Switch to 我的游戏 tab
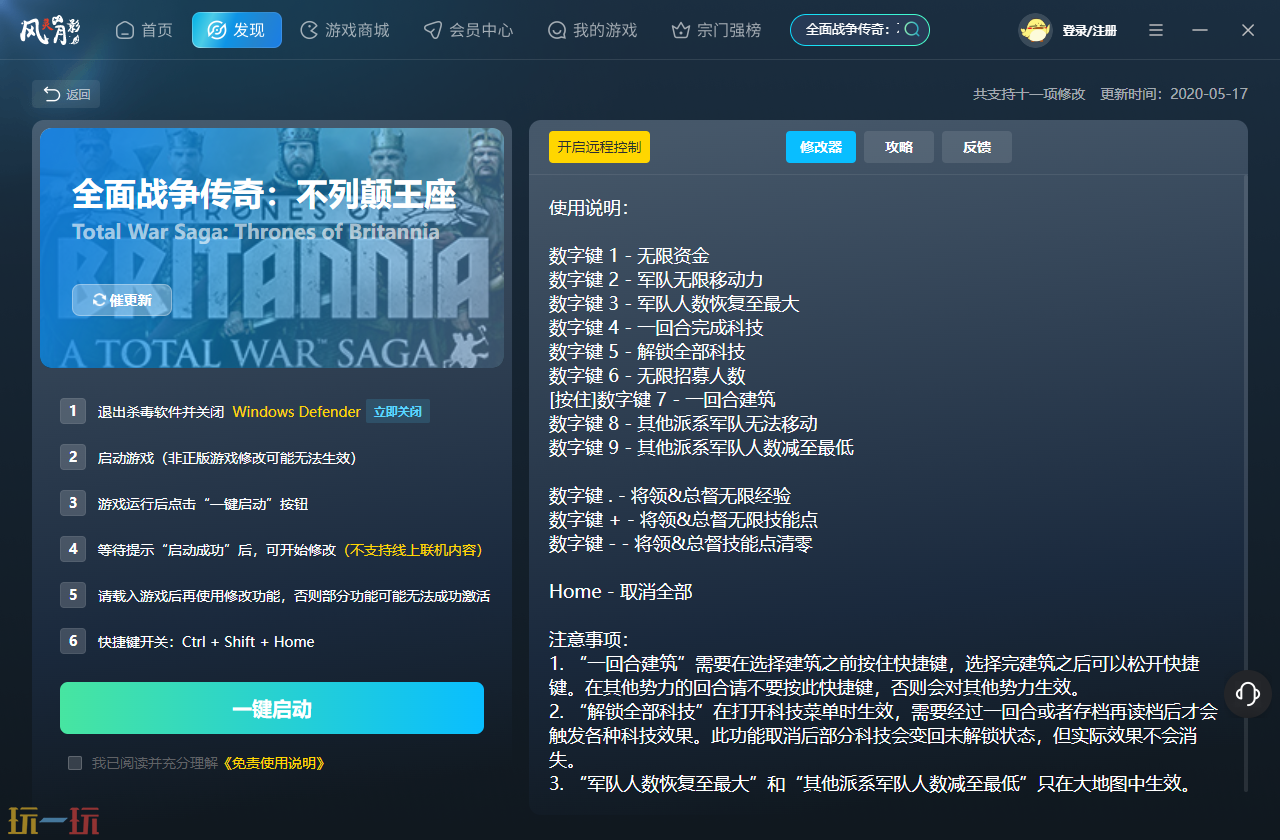 click(592, 30)
